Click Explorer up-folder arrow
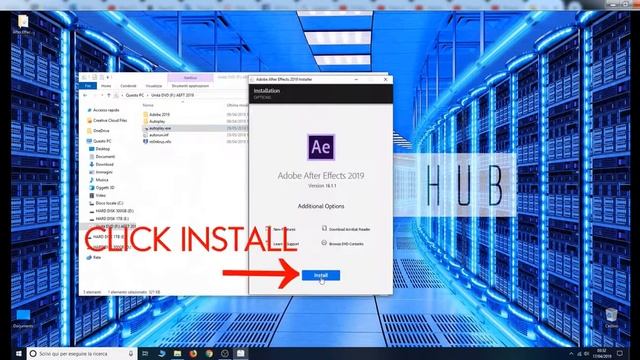Screen dimensions: 640x360 [x=109, y=95]
